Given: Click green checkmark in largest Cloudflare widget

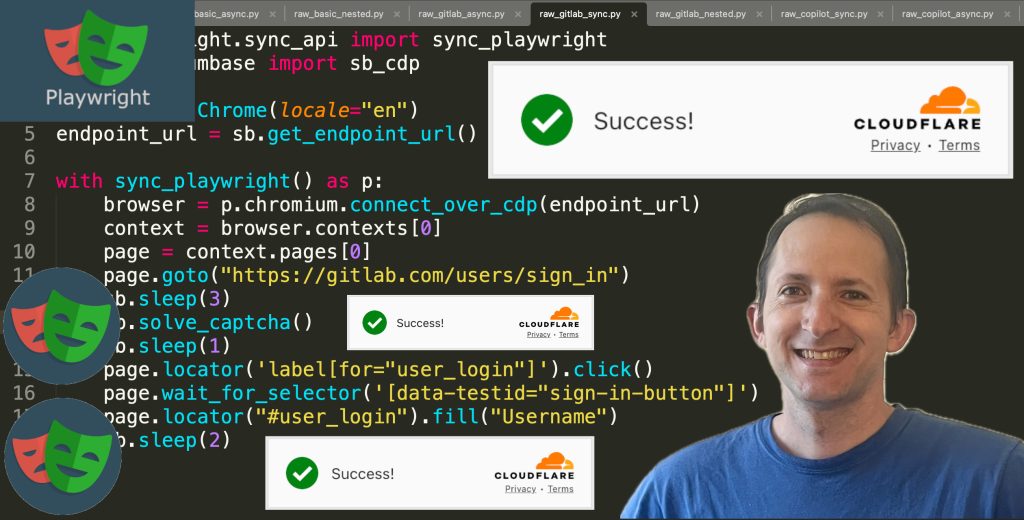Looking at the screenshot, I should coord(547,120).
